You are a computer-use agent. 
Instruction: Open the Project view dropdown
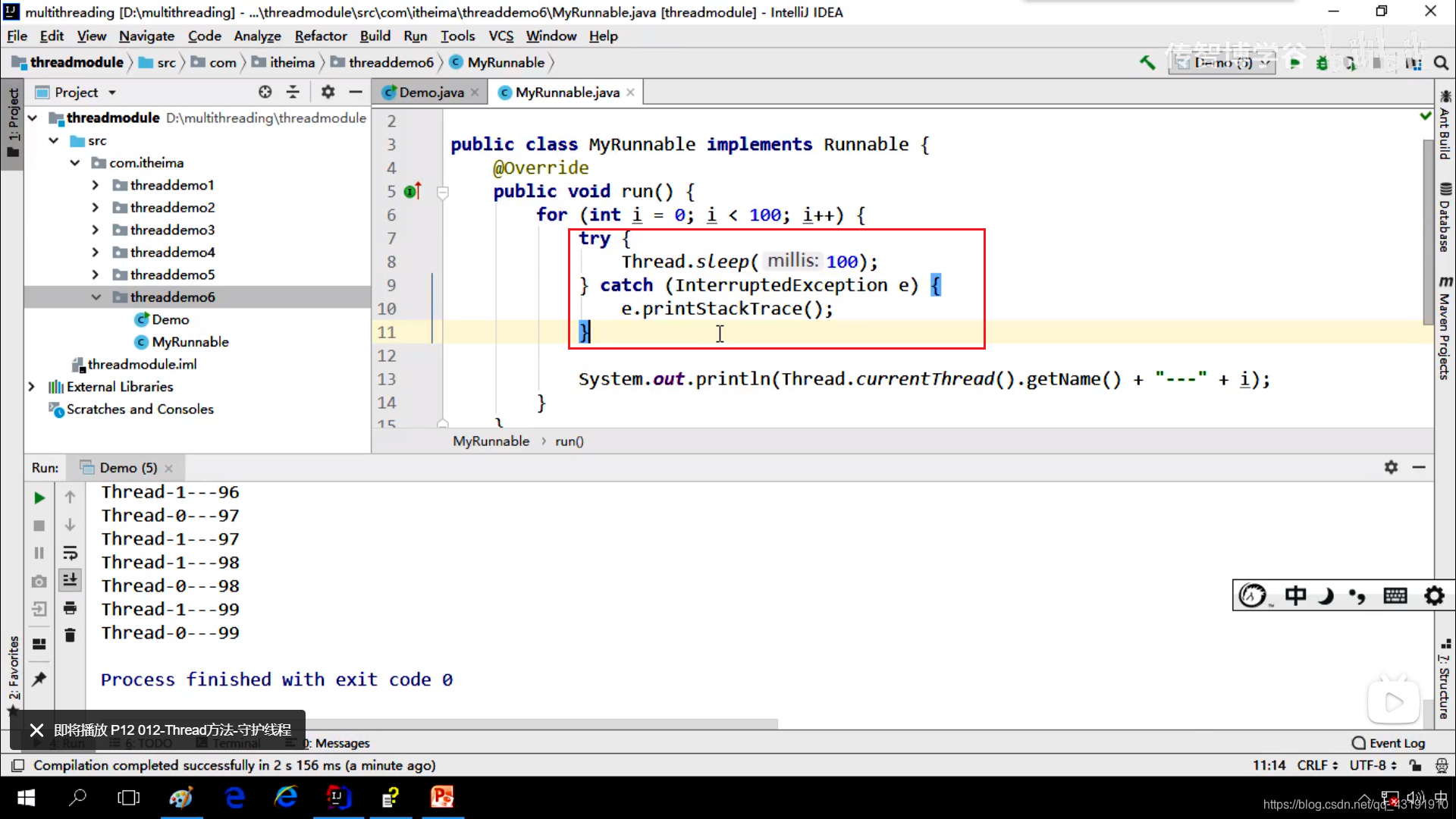(112, 93)
